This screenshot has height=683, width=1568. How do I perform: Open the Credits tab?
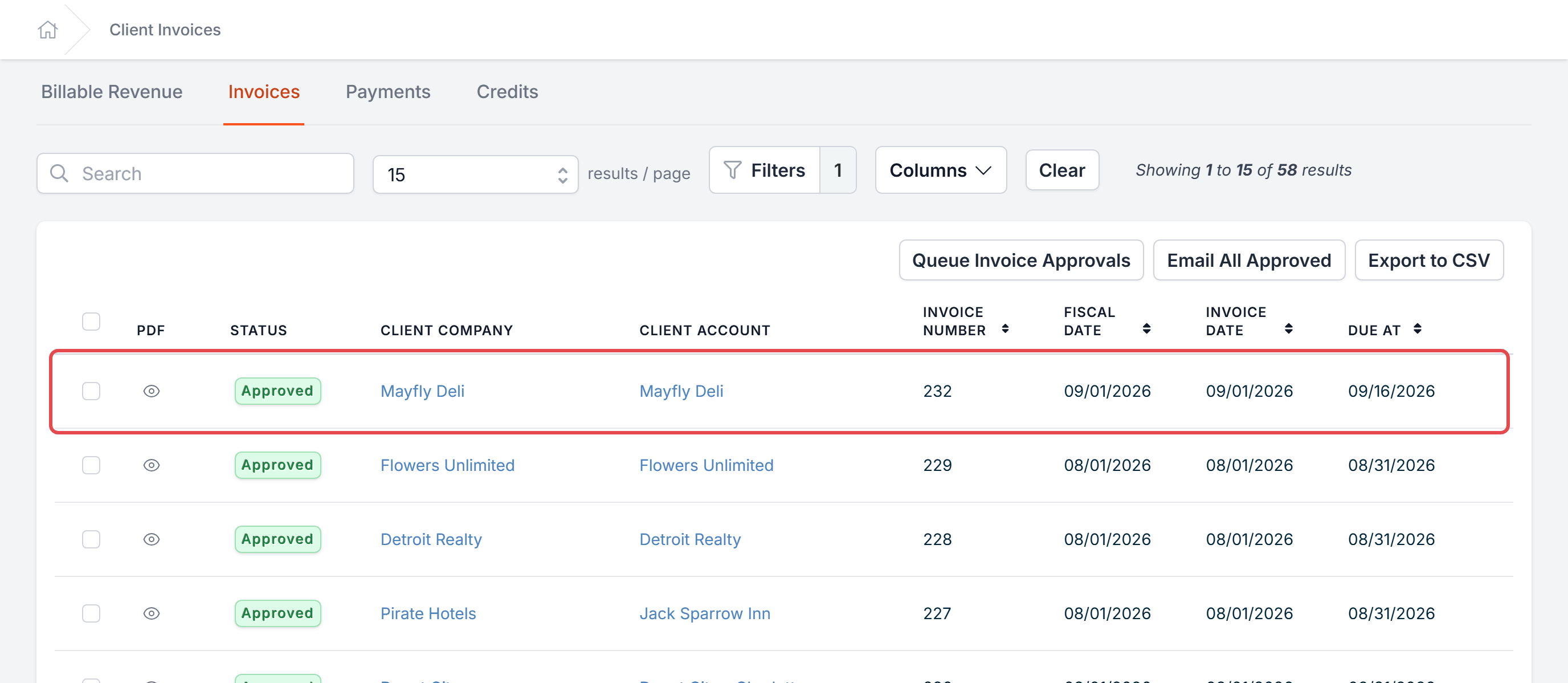point(507,92)
